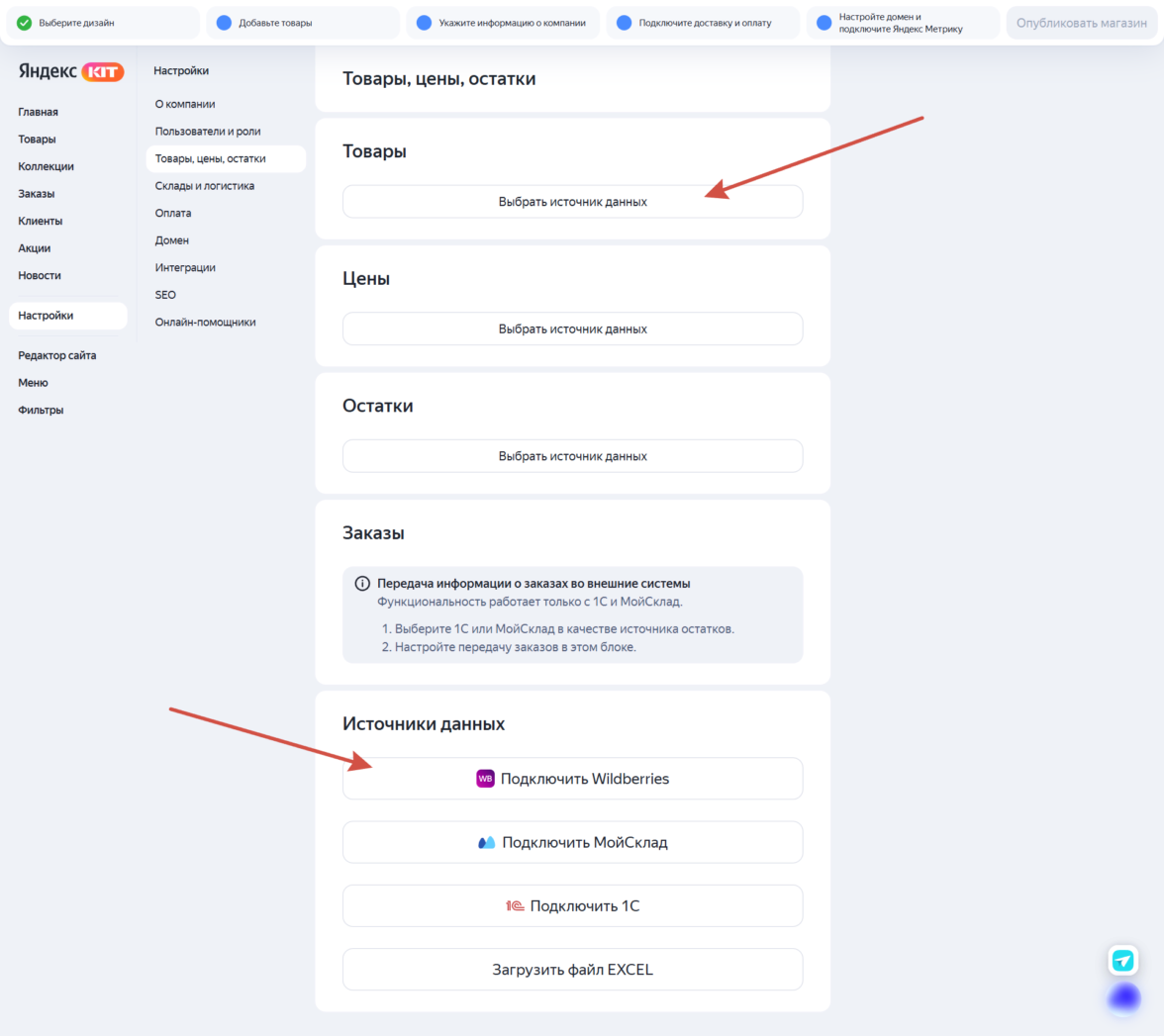The image size is (1164, 1036).
Task: Open the blue assistant orb icon
Action: pyautogui.click(x=1124, y=997)
